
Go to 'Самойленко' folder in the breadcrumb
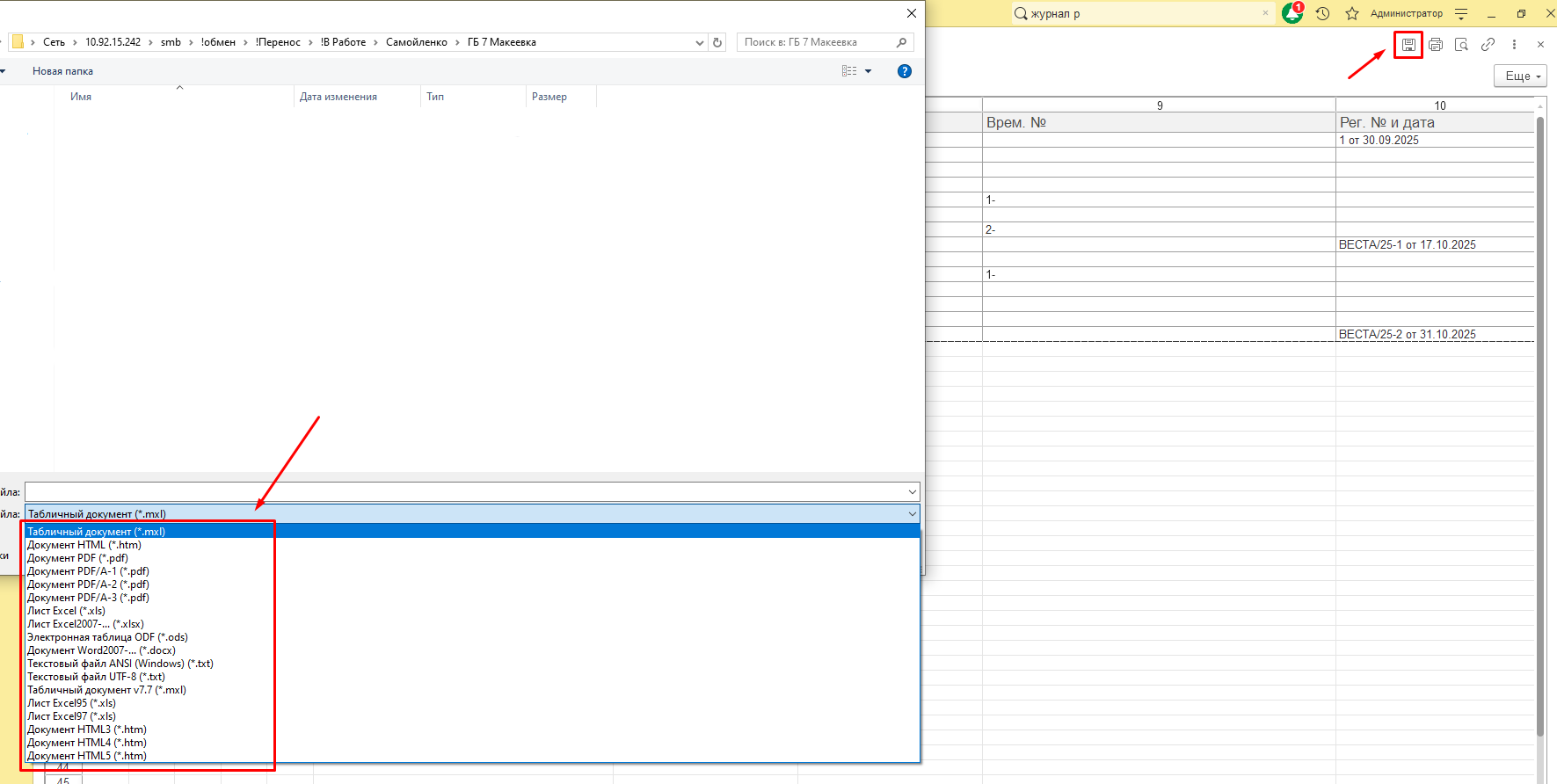pos(417,42)
